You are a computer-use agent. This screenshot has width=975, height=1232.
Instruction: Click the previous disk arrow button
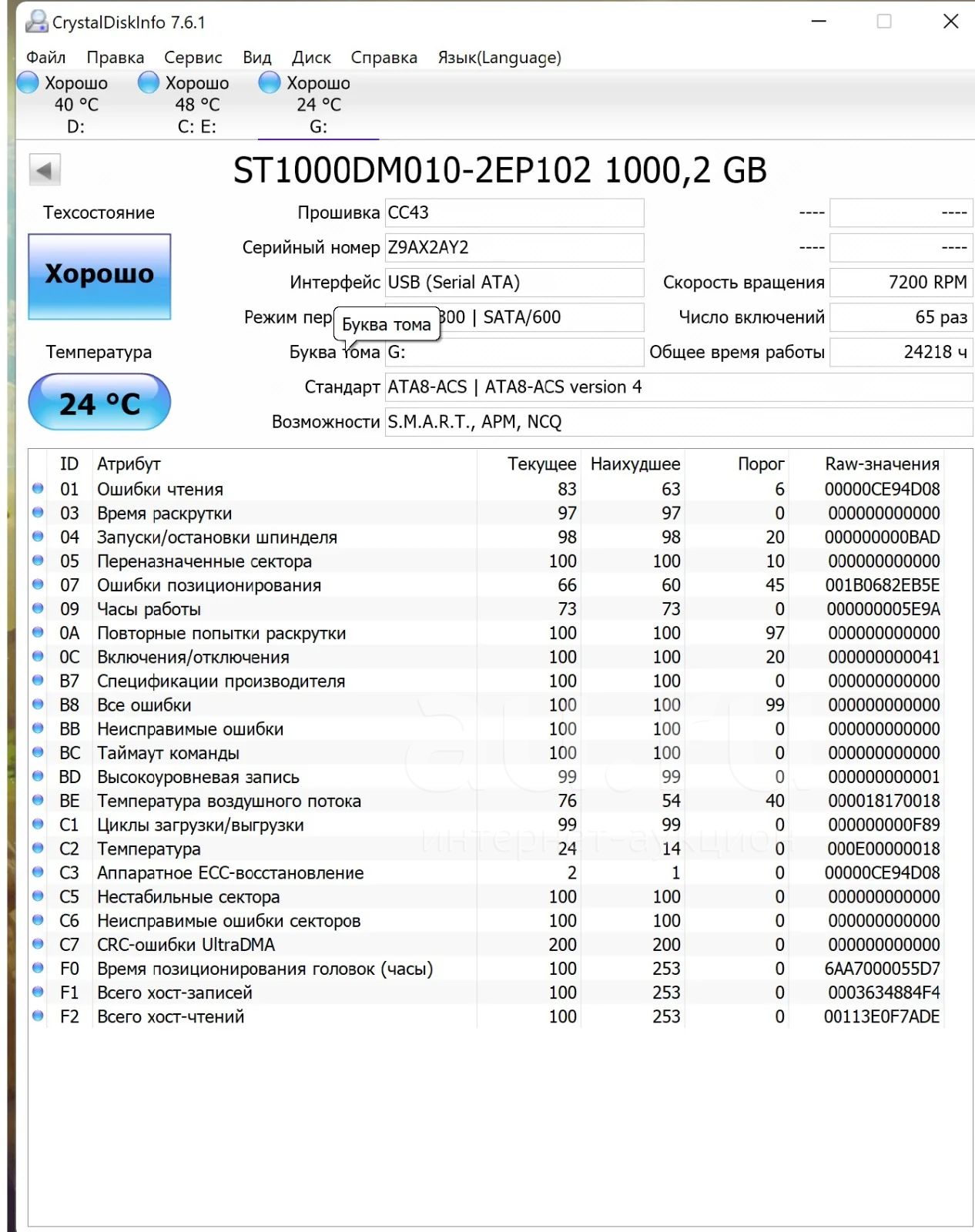[x=45, y=170]
